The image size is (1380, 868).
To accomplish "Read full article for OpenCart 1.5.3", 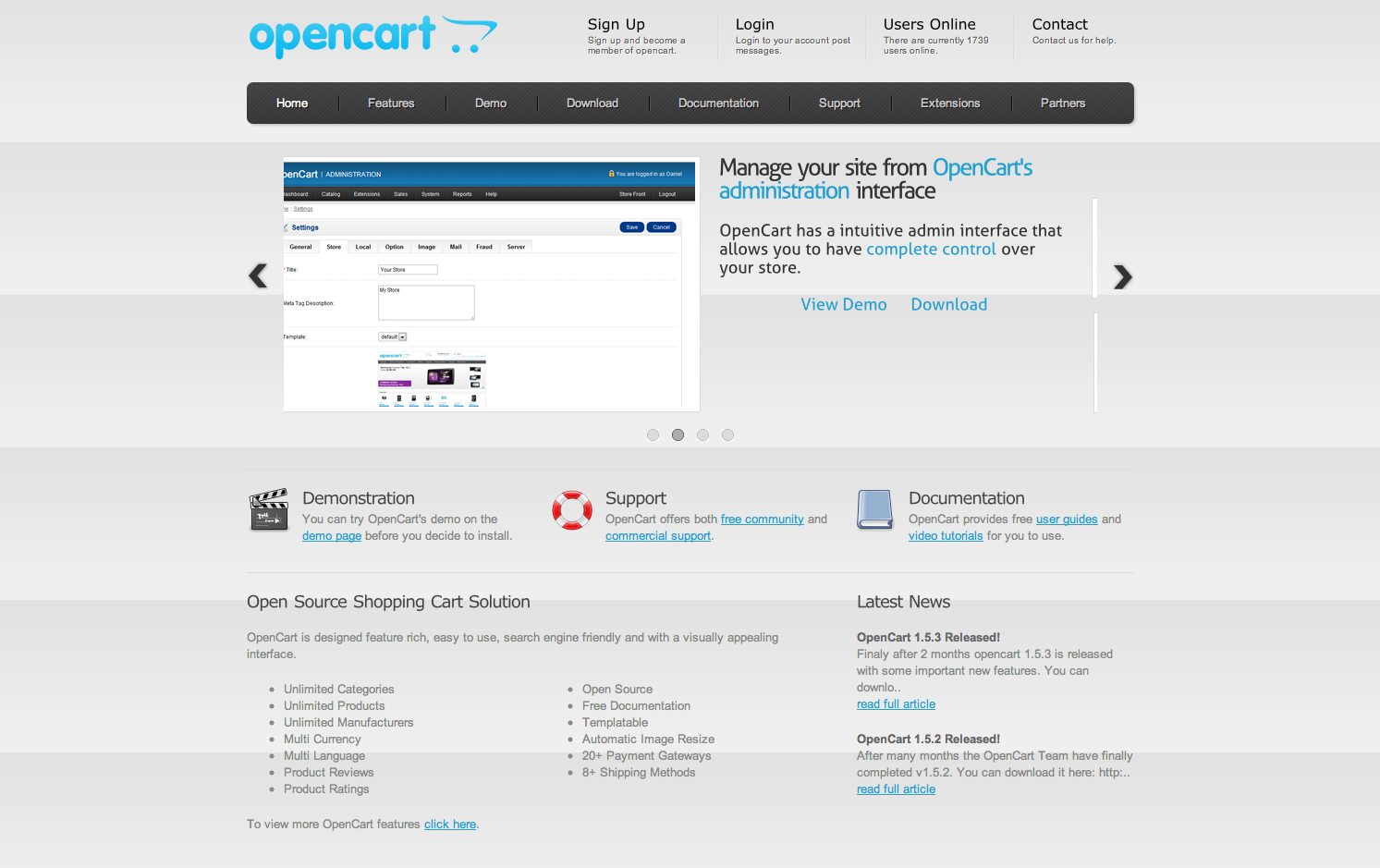I will click(x=896, y=704).
